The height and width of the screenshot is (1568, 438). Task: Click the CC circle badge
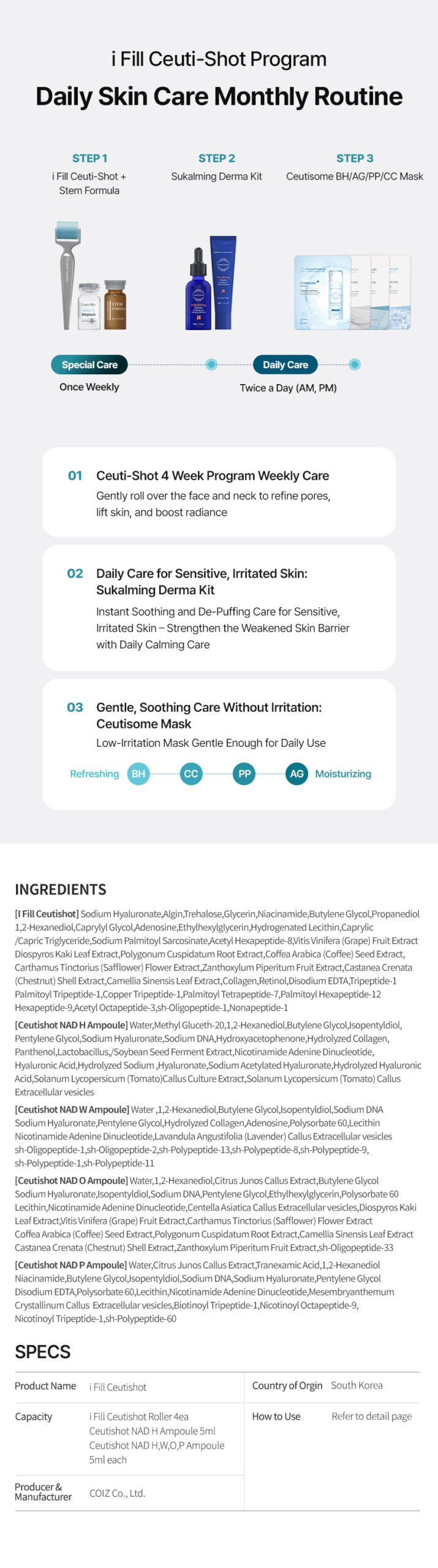(x=191, y=774)
